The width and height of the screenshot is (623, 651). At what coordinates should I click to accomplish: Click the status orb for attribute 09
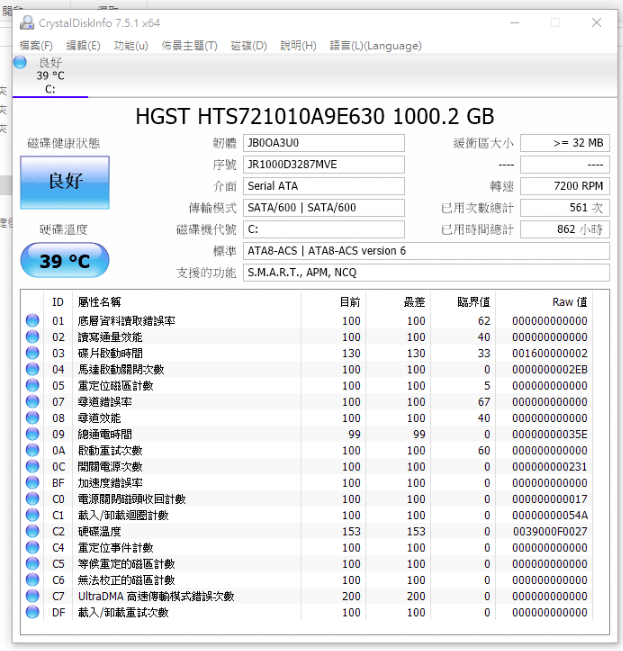[x=32, y=434]
